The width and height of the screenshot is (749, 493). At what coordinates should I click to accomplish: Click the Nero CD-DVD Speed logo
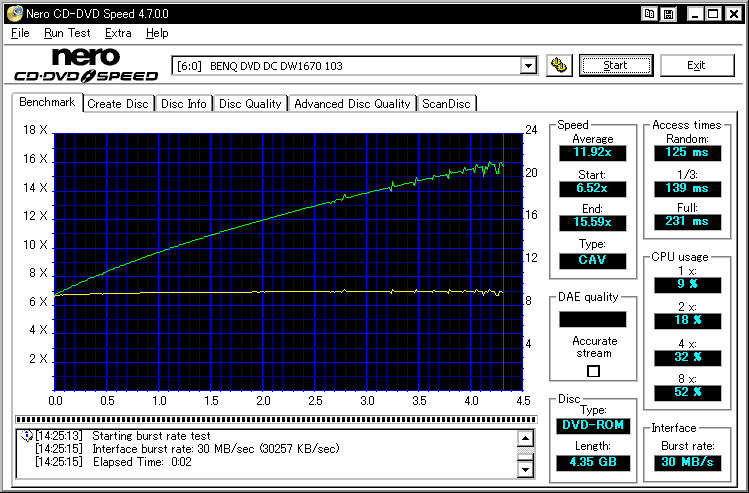(x=85, y=65)
